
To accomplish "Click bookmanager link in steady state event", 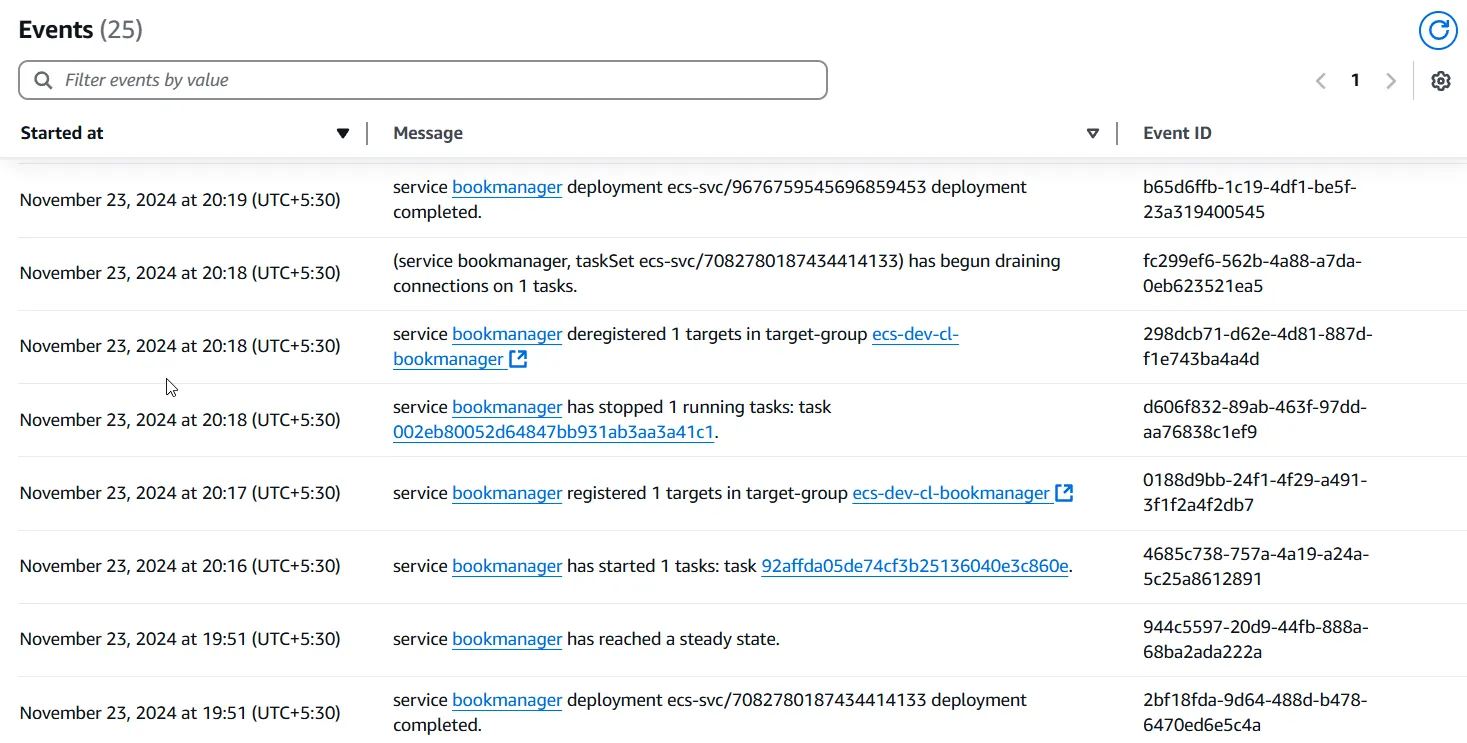I will pos(507,639).
